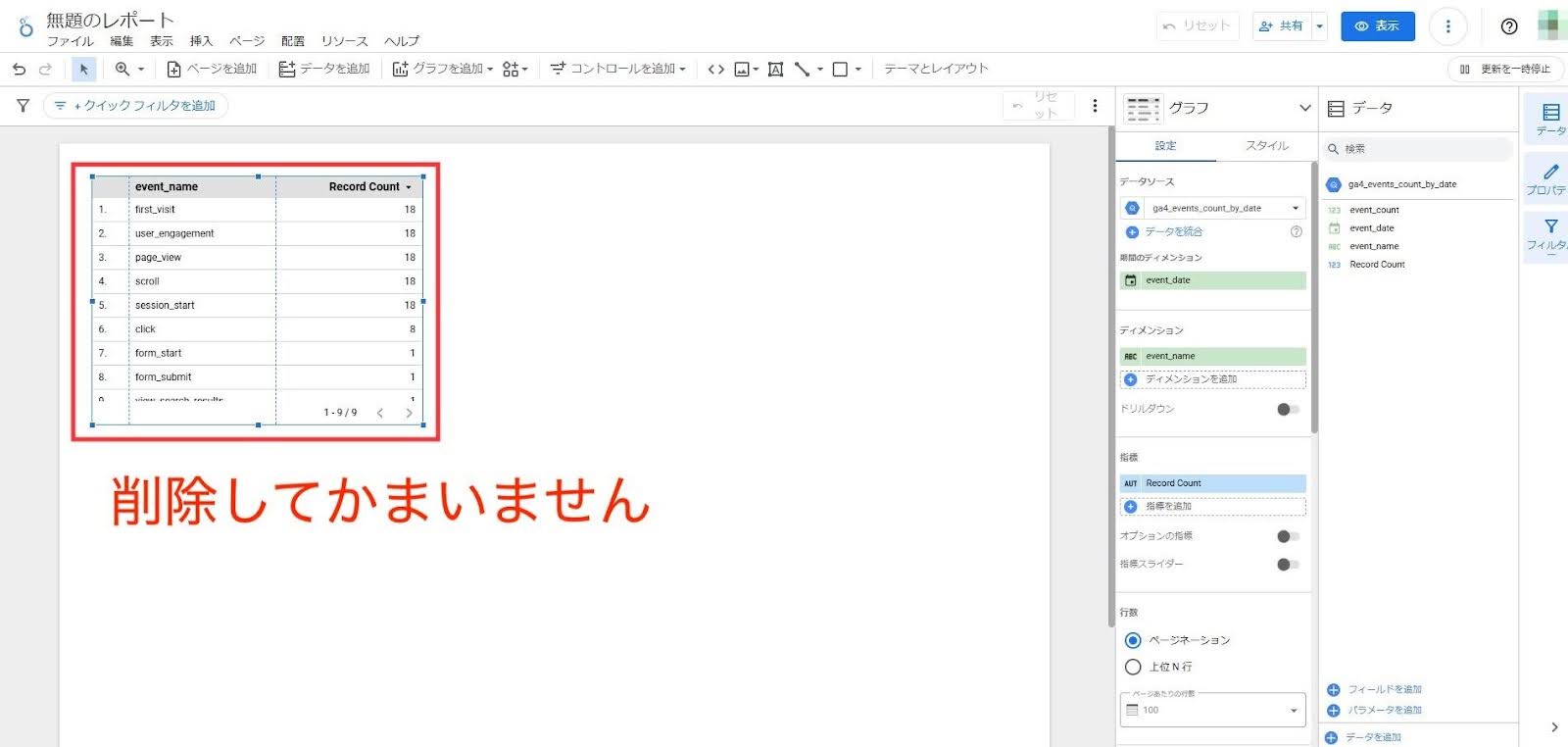Expand the グラフ chart type chevron

click(x=1304, y=108)
